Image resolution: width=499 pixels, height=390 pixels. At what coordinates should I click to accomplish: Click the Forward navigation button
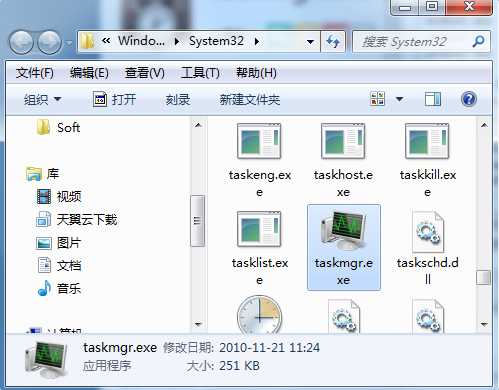pos(49,42)
